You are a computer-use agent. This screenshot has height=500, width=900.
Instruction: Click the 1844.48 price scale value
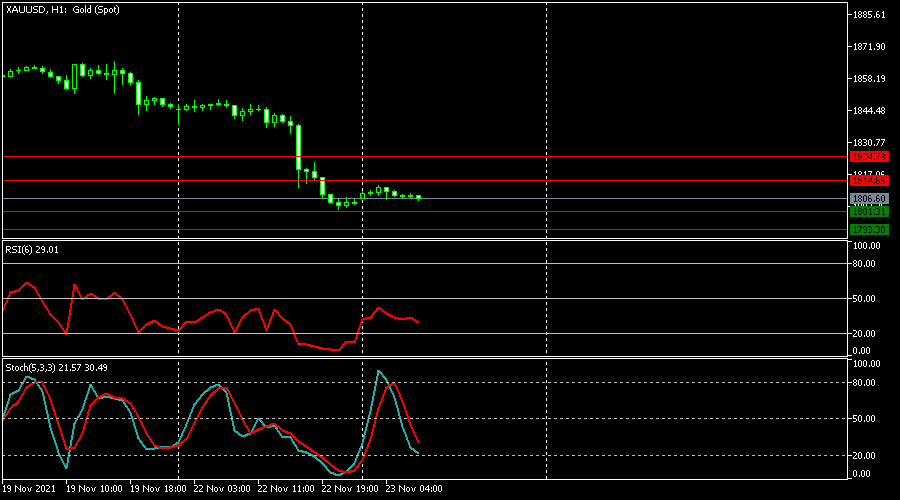[x=869, y=111]
